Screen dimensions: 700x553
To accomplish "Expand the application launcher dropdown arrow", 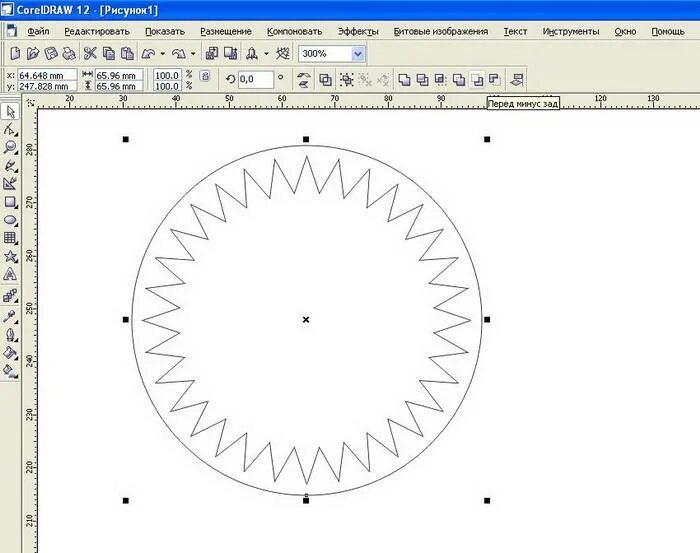I will [266, 54].
